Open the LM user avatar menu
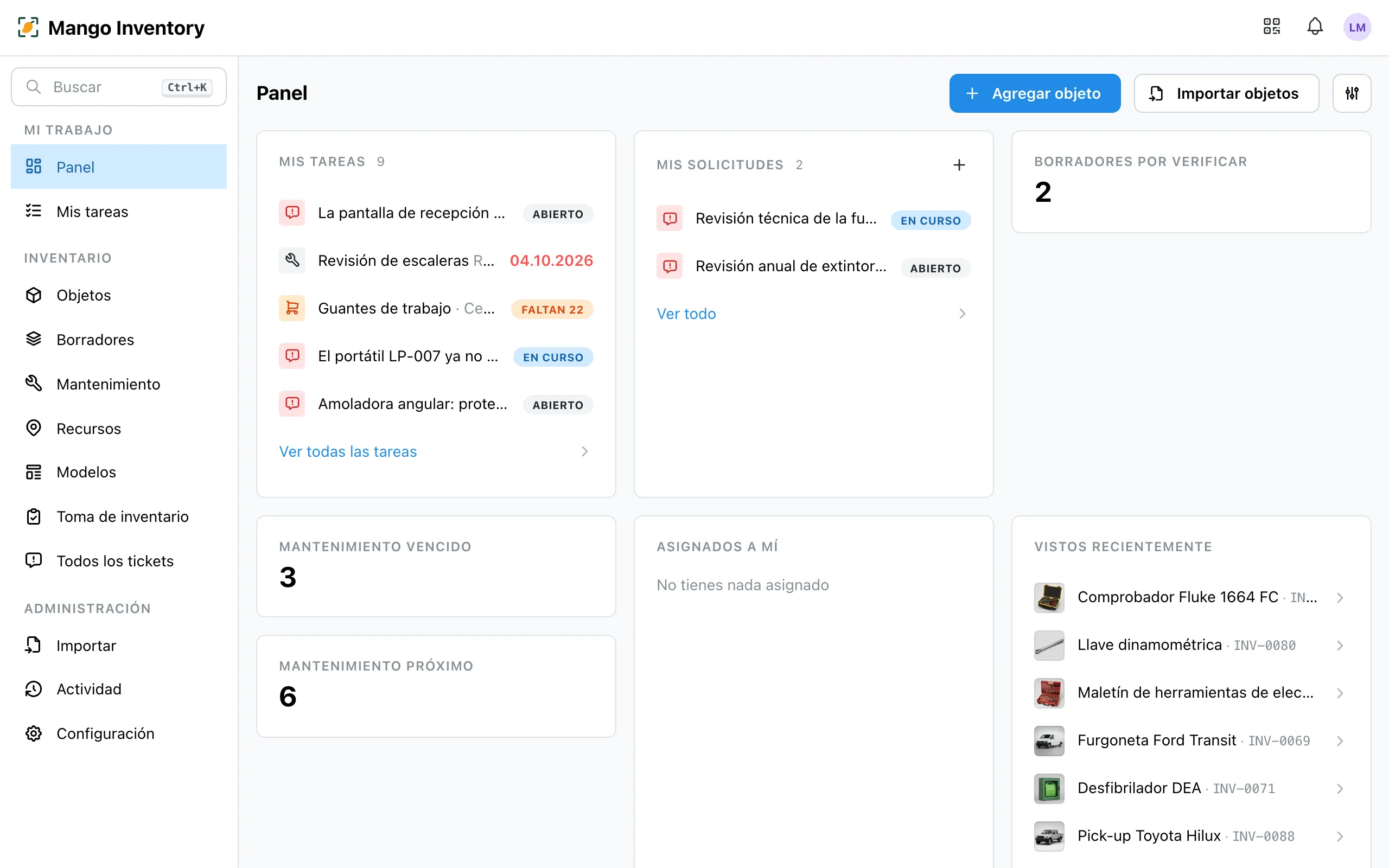The width and height of the screenshot is (1389, 868). click(x=1357, y=27)
